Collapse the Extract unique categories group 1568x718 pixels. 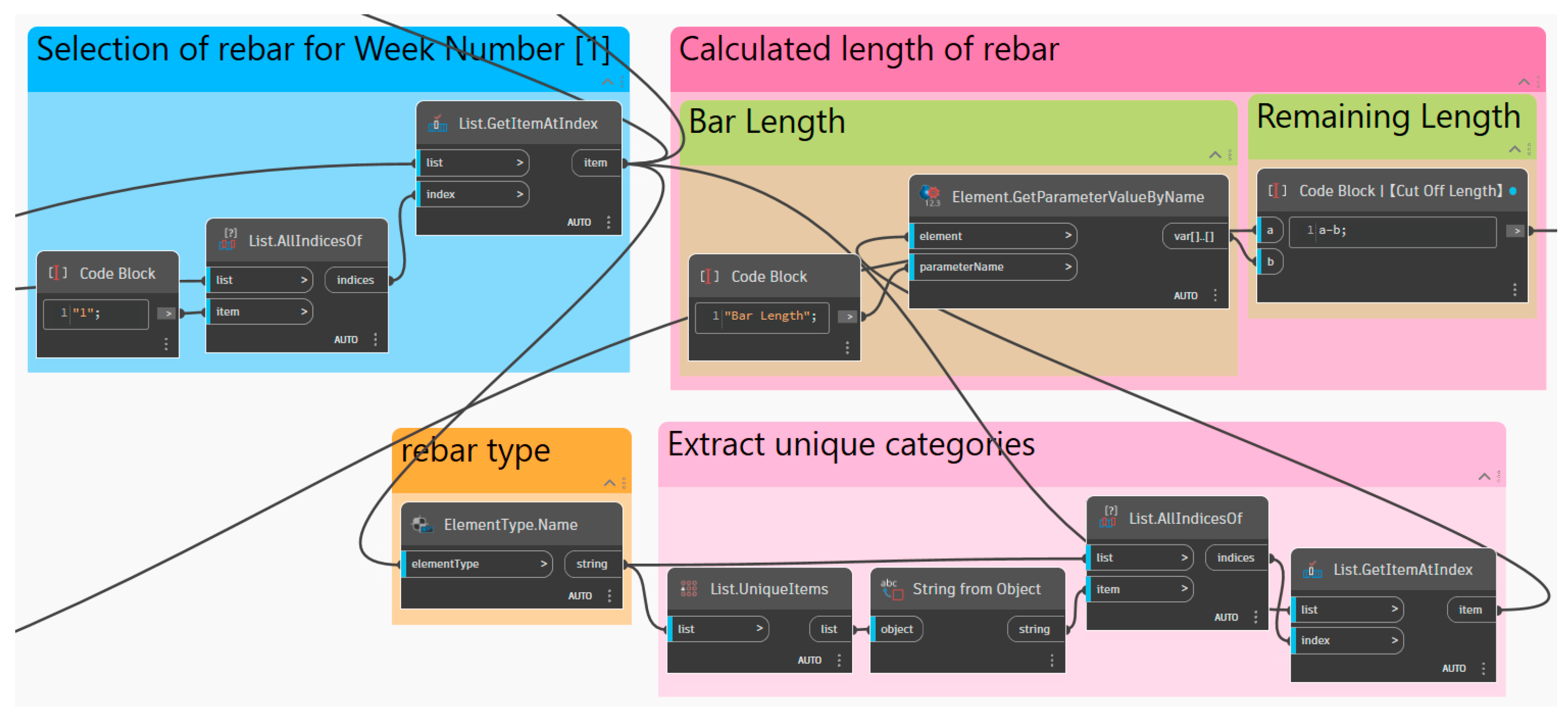point(1484,476)
